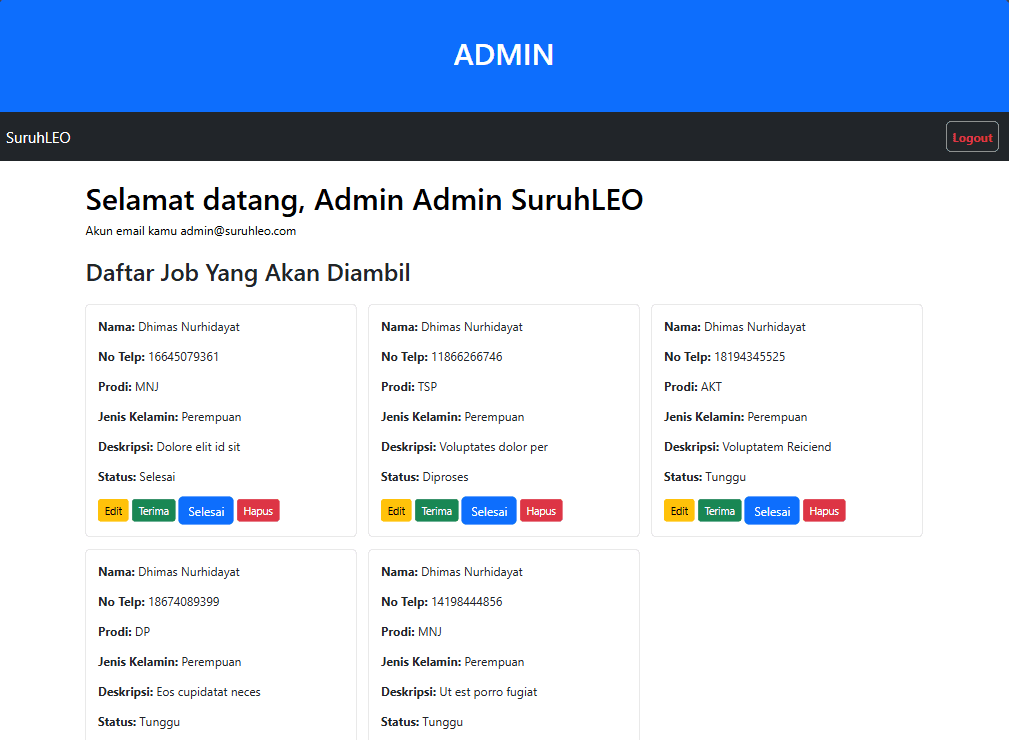The width and height of the screenshot is (1009, 740).
Task: Click Selesai on the TSP prodi job
Action: pos(489,511)
